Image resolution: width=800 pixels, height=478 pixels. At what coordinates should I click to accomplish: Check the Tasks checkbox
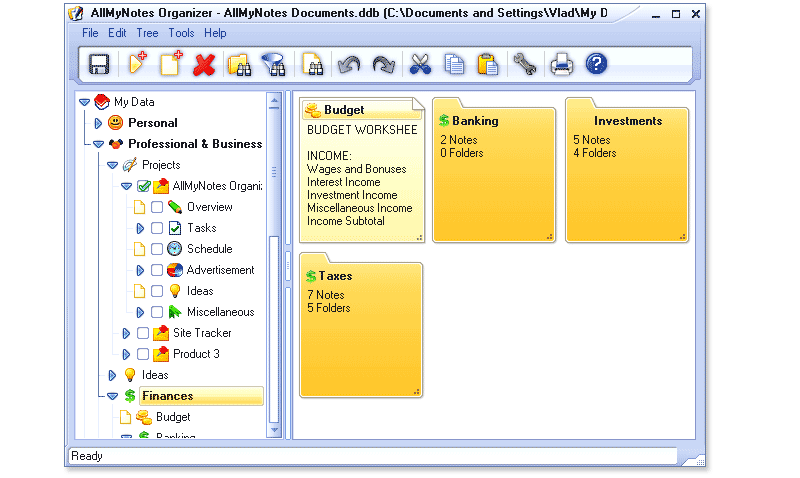(x=157, y=228)
